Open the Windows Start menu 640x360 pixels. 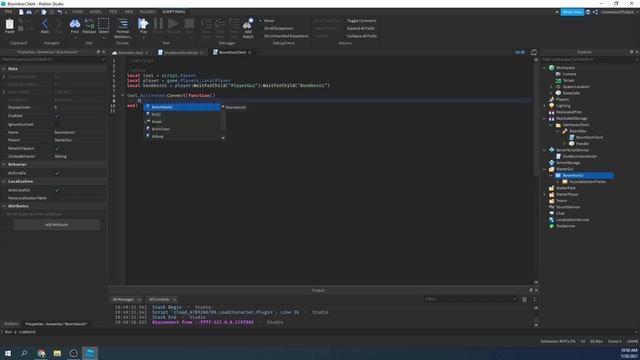[x=8, y=353]
